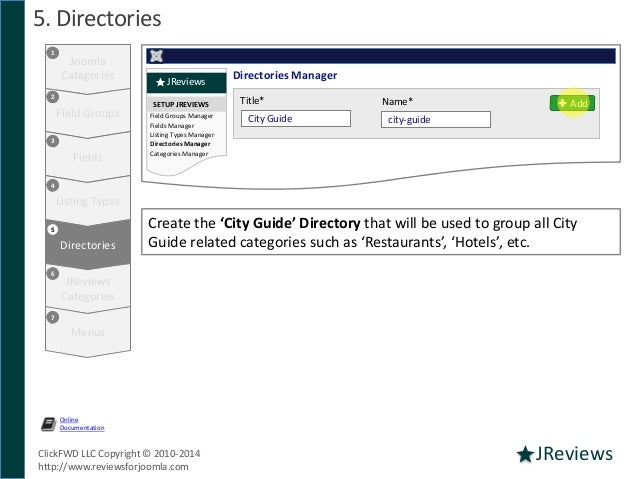Click the Directories Manager heading

[x=285, y=75]
